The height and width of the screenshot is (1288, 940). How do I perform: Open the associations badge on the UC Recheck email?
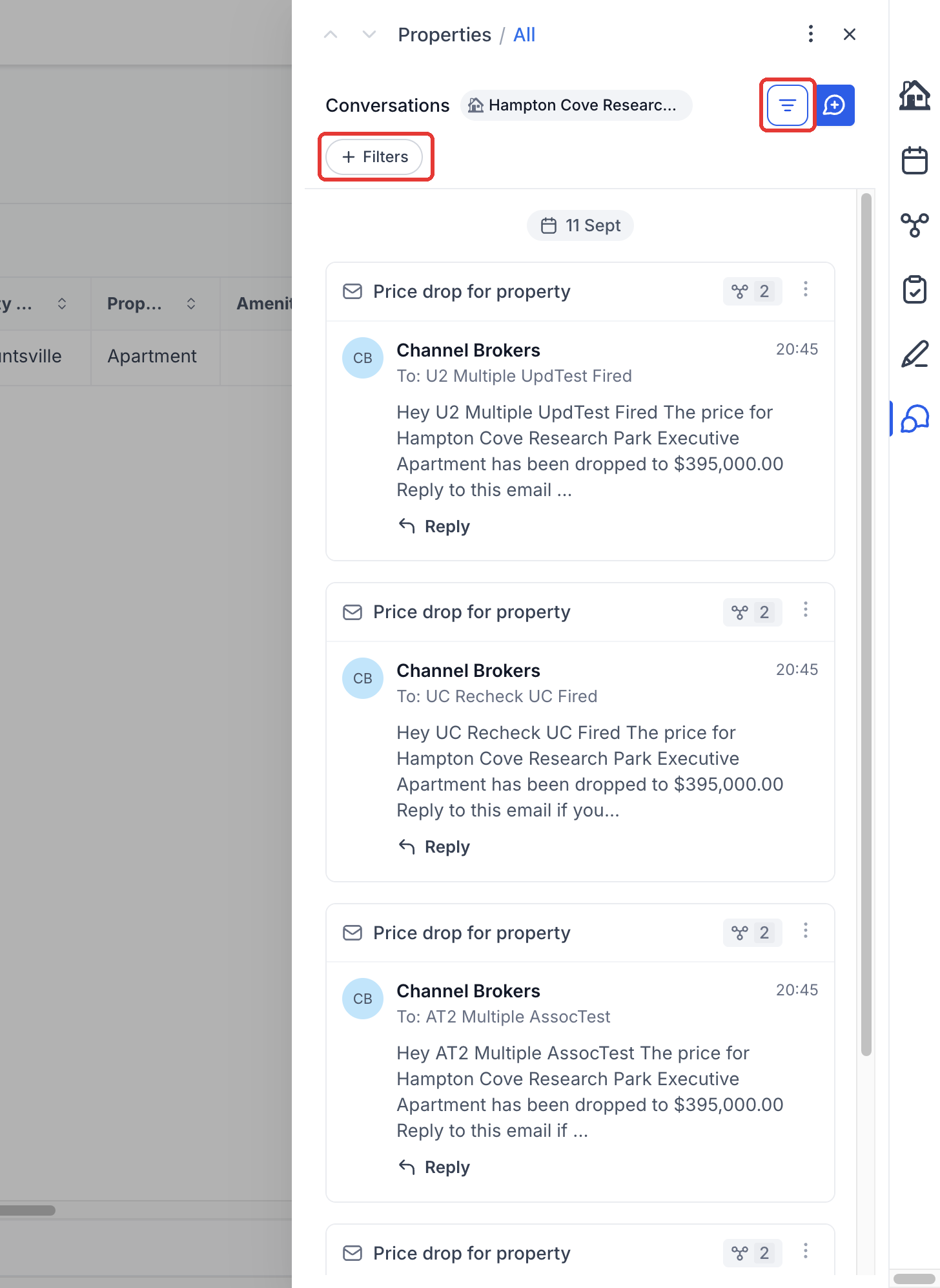(x=752, y=612)
